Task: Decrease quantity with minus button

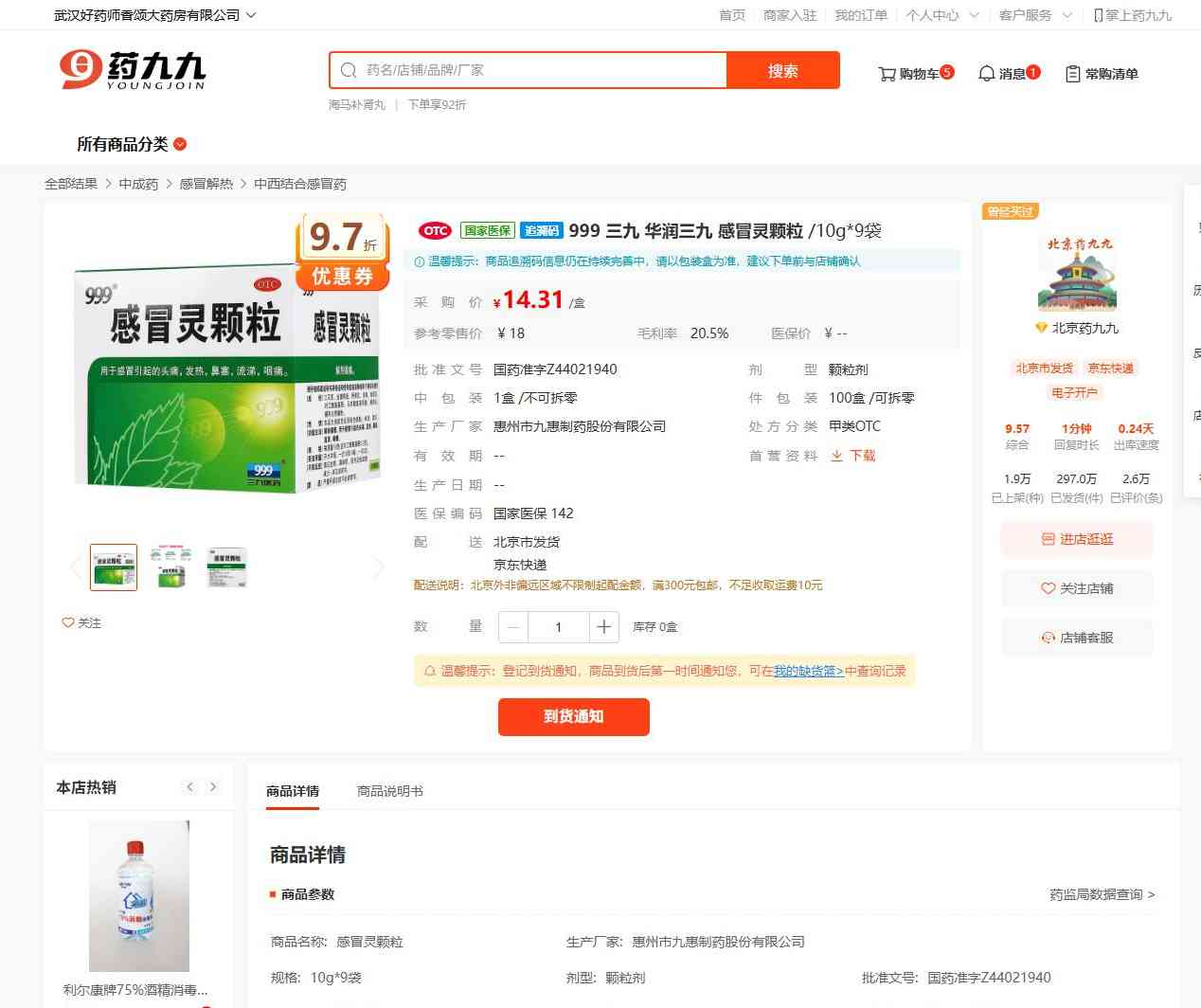Action: (x=513, y=626)
